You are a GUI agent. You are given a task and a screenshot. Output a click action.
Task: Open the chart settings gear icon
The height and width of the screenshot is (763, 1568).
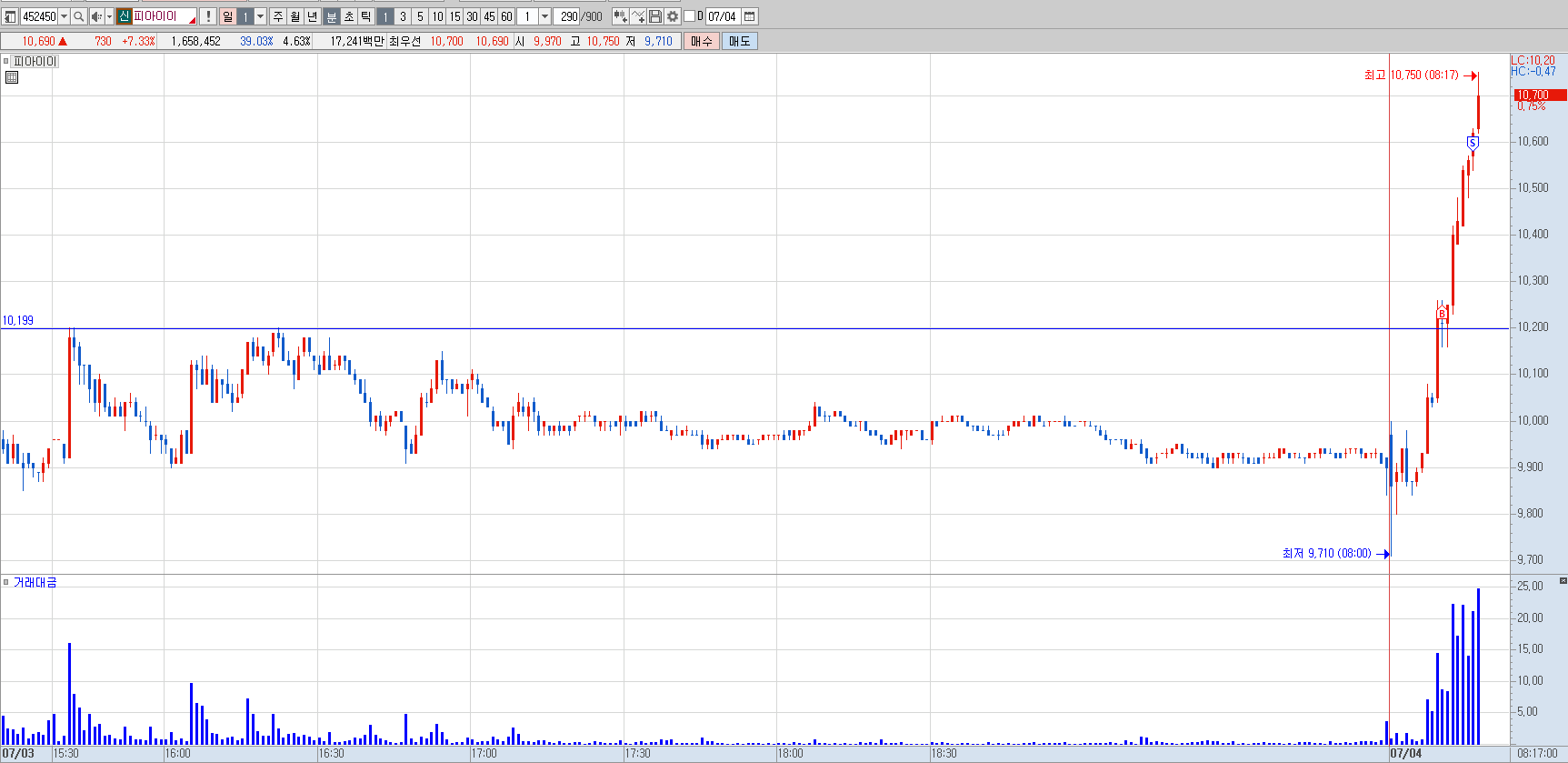click(x=673, y=16)
